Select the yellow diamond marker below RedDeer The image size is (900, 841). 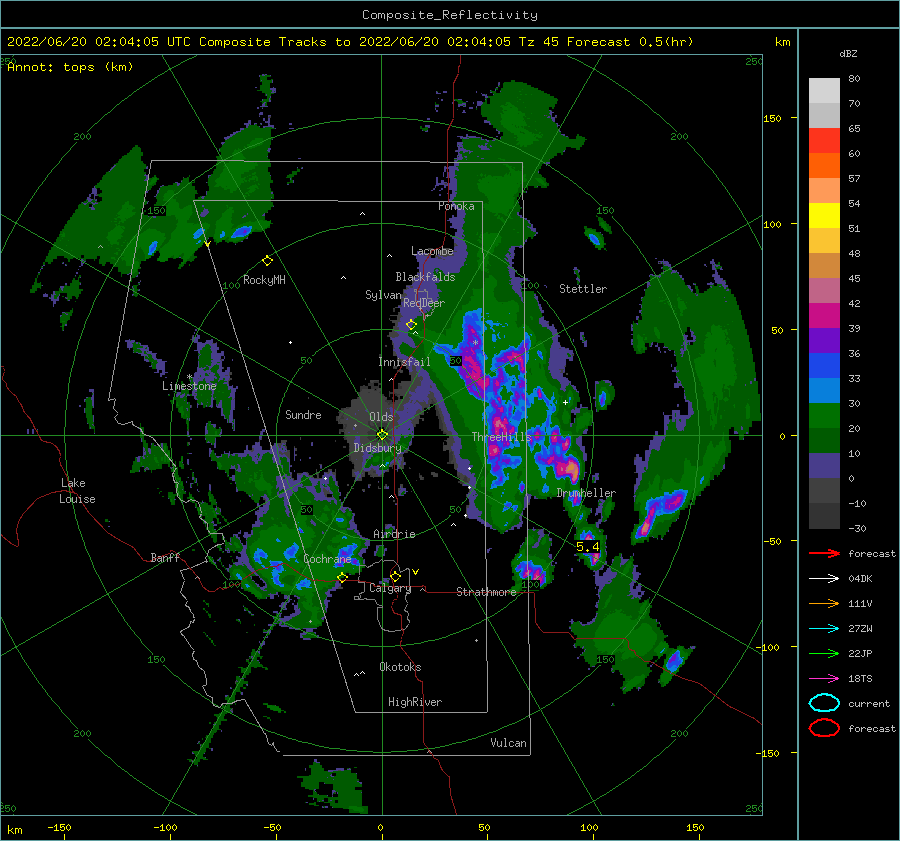(x=411, y=325)
